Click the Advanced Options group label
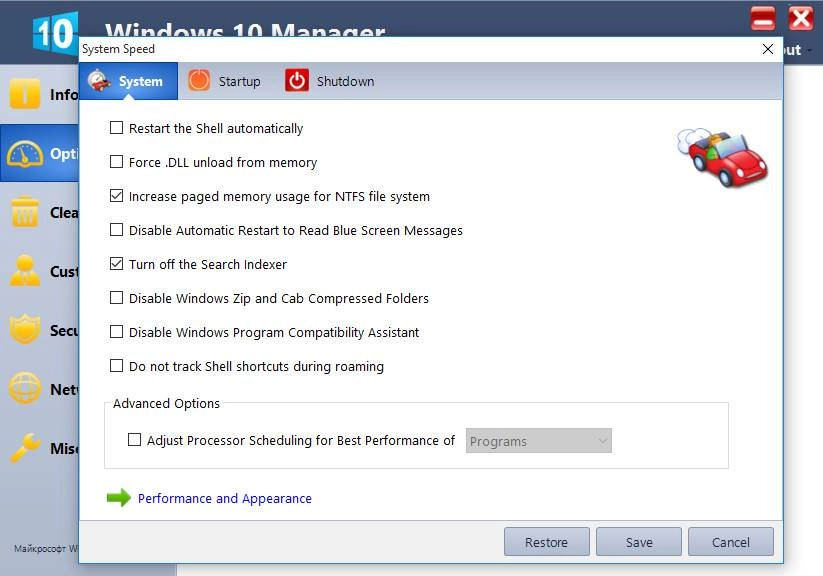Screen dimensions: 823x576 (166, 403)
